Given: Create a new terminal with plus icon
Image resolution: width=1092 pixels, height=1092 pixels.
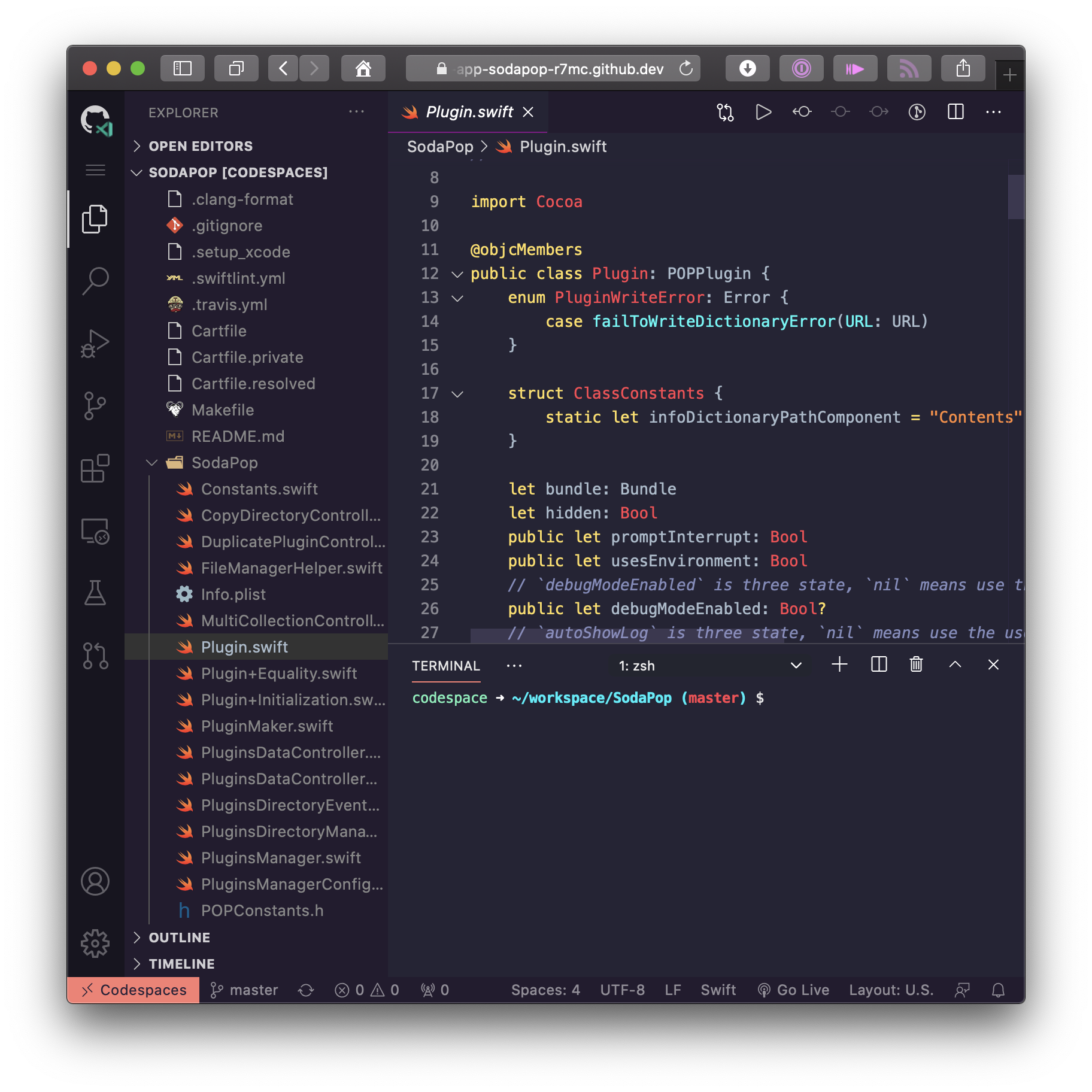Looking at the screenshot, I should 839,665.
